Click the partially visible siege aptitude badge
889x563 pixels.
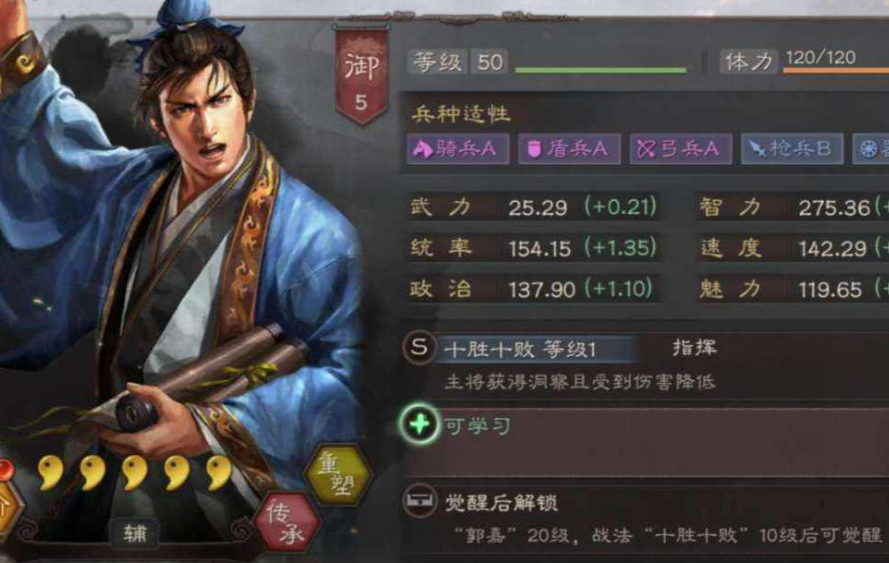(x=871, y=149)
